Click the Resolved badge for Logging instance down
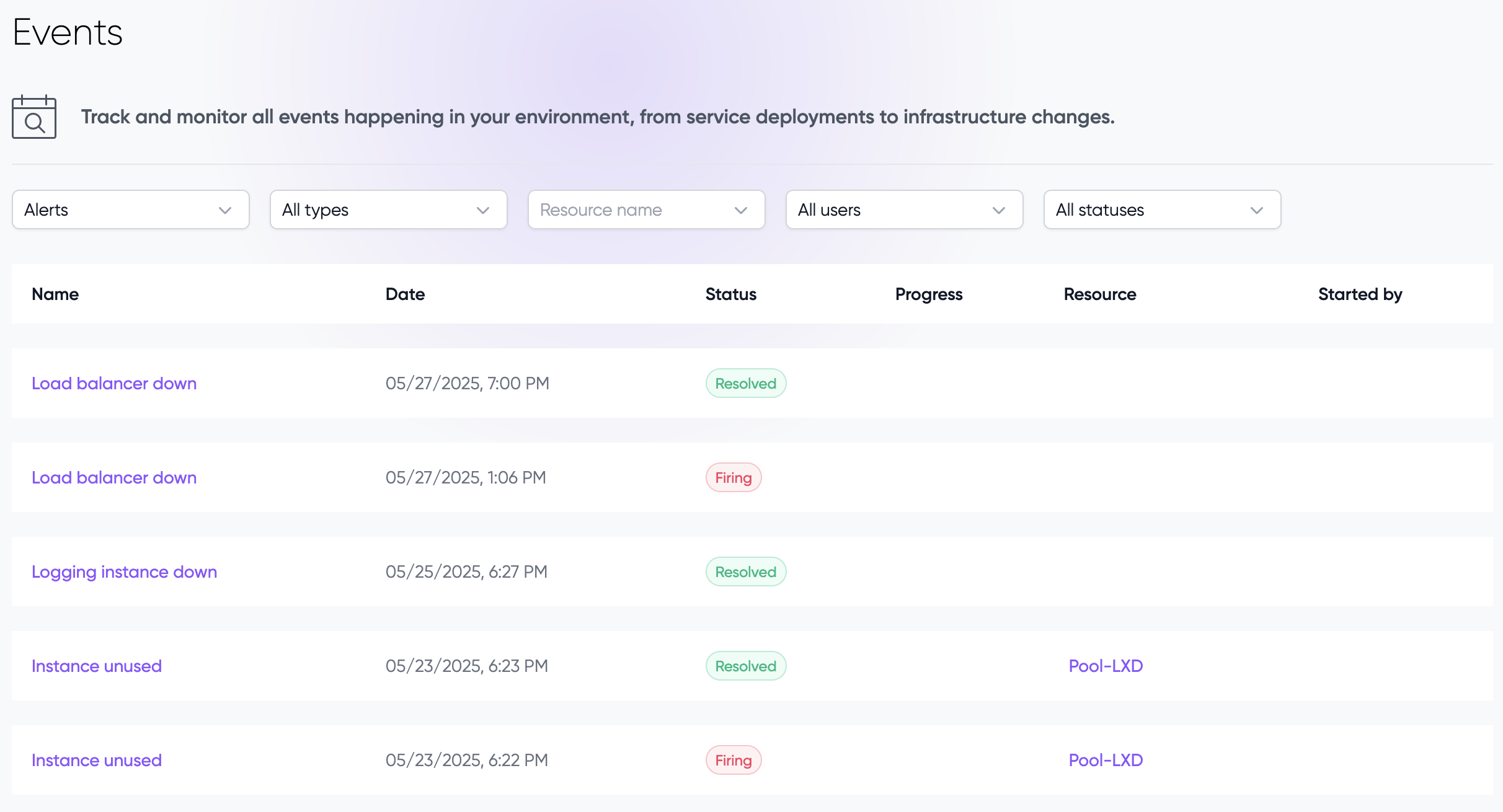This screenshot has width=1503, height=812. pos(746,572)
